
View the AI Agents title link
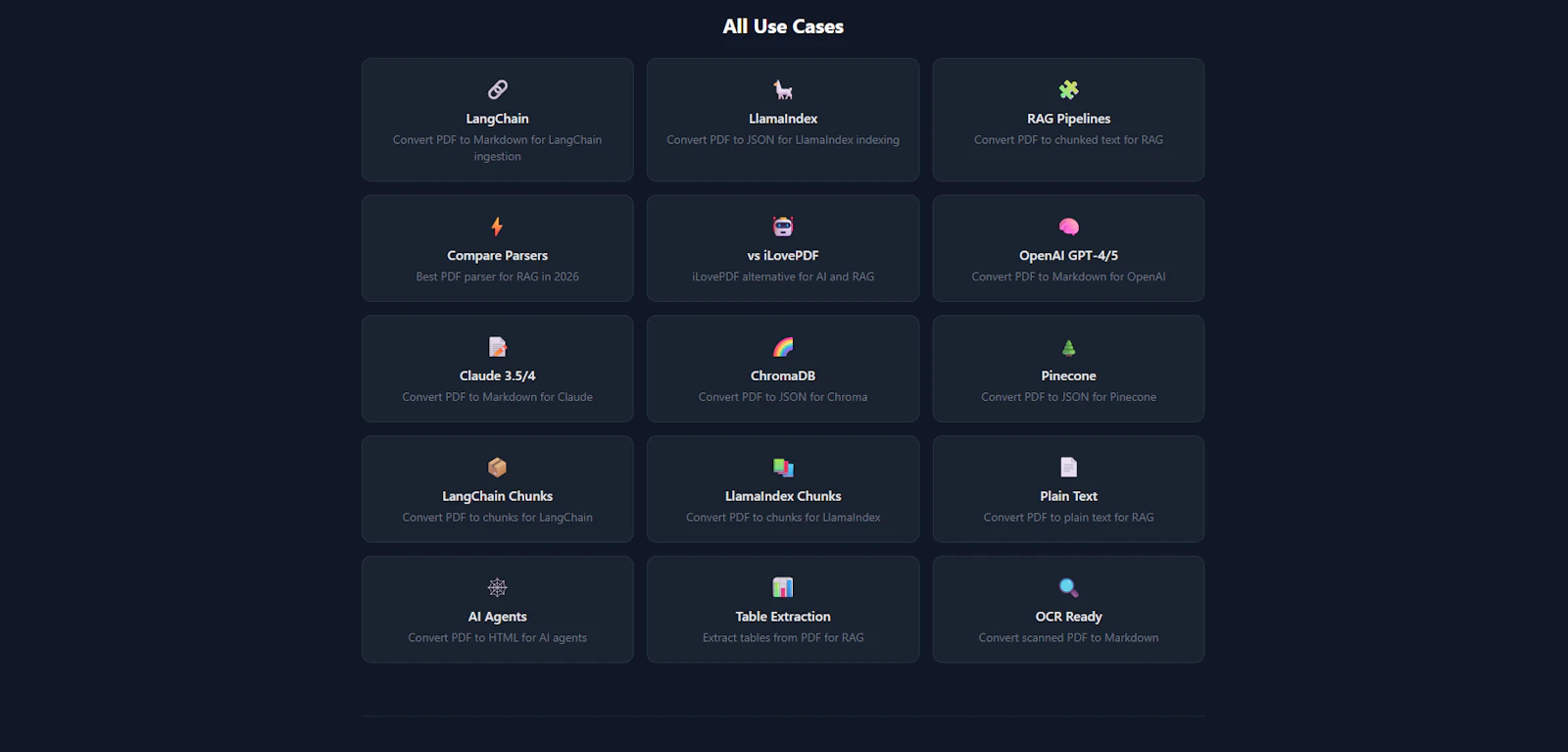[498, 618]
